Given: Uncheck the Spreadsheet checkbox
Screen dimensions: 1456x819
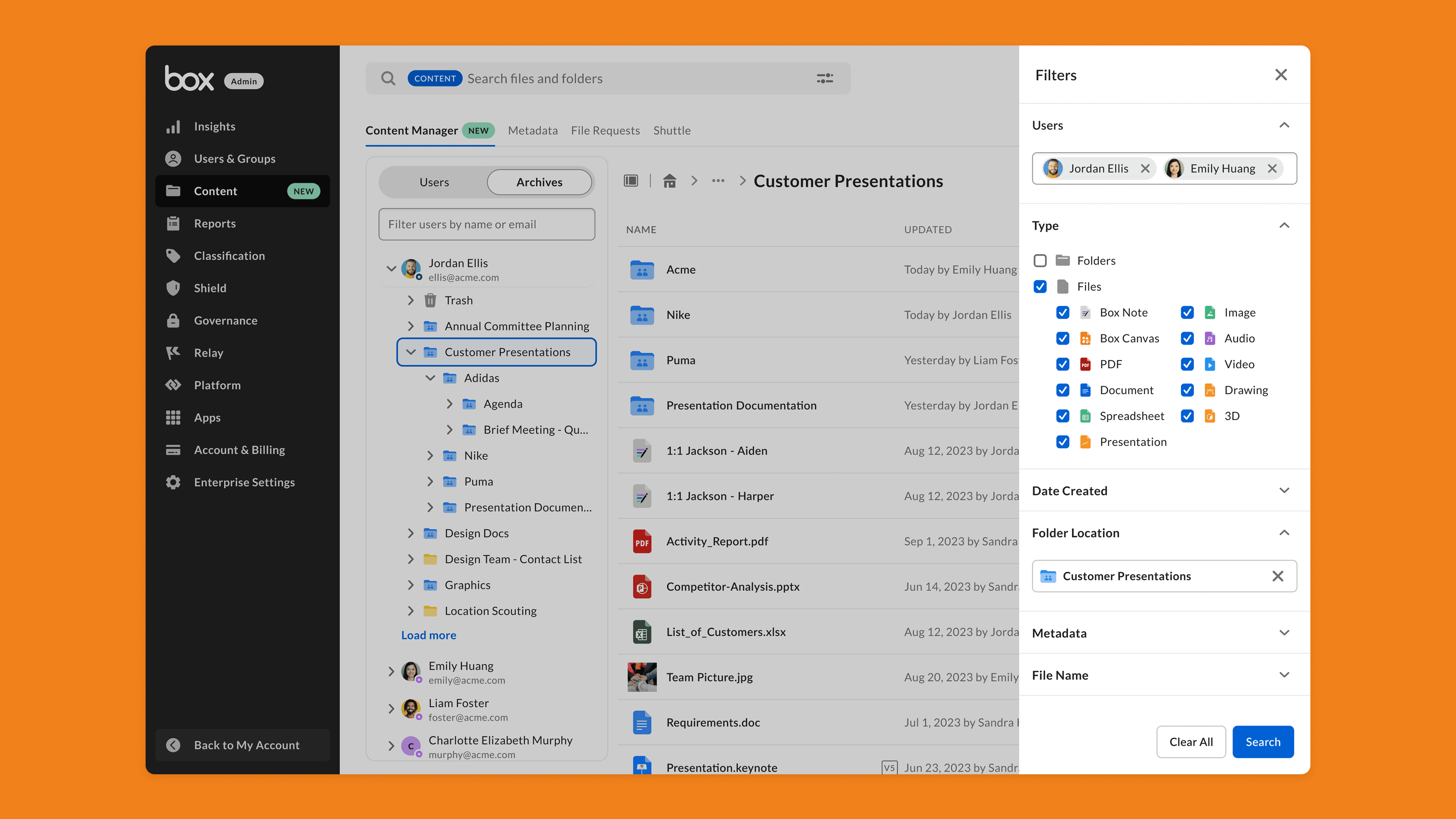Looking at the screenshot, I should point(1062,416).
